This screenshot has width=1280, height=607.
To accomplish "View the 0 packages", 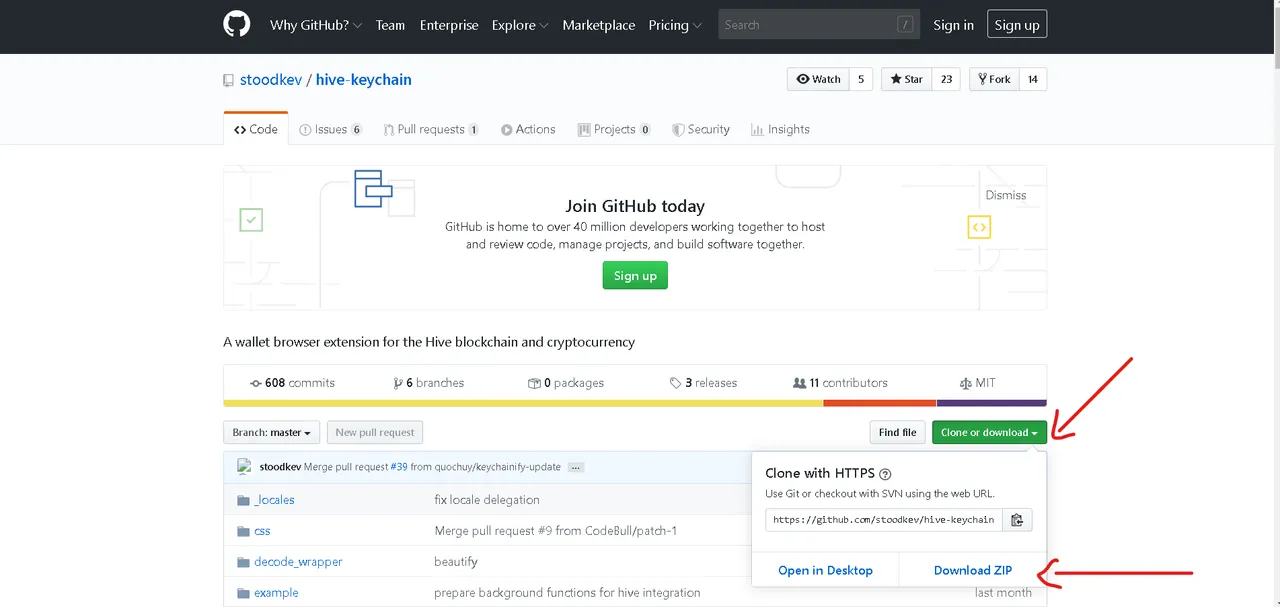I will click(566, 383).
